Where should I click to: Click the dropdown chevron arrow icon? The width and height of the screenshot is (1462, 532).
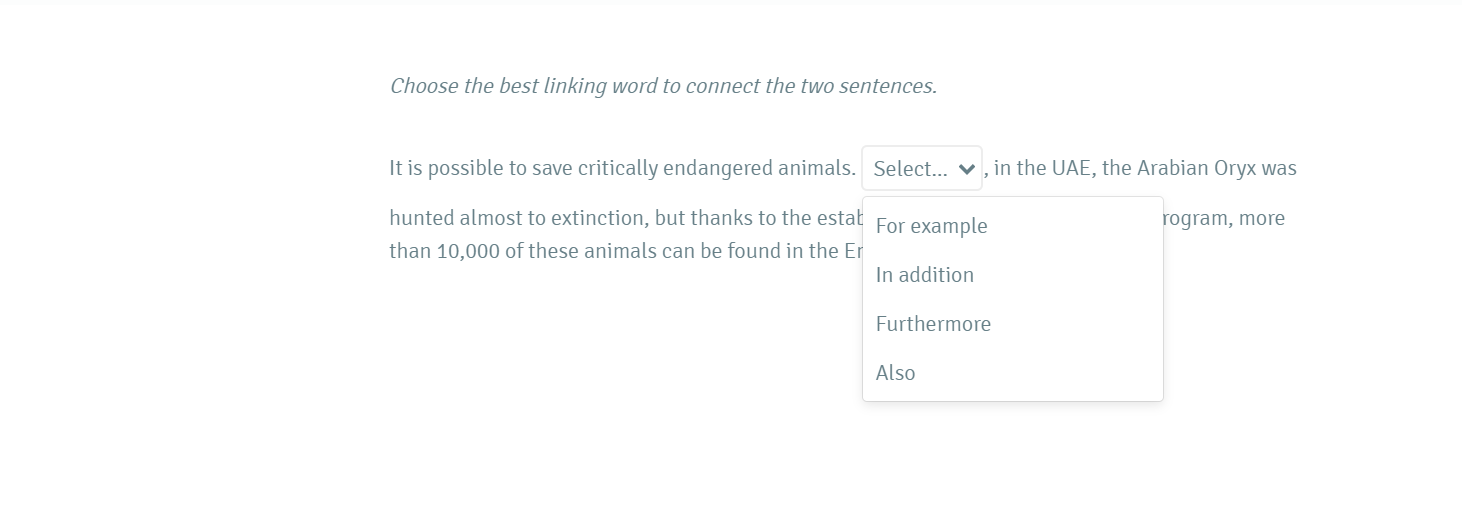(x=966, y=169)
